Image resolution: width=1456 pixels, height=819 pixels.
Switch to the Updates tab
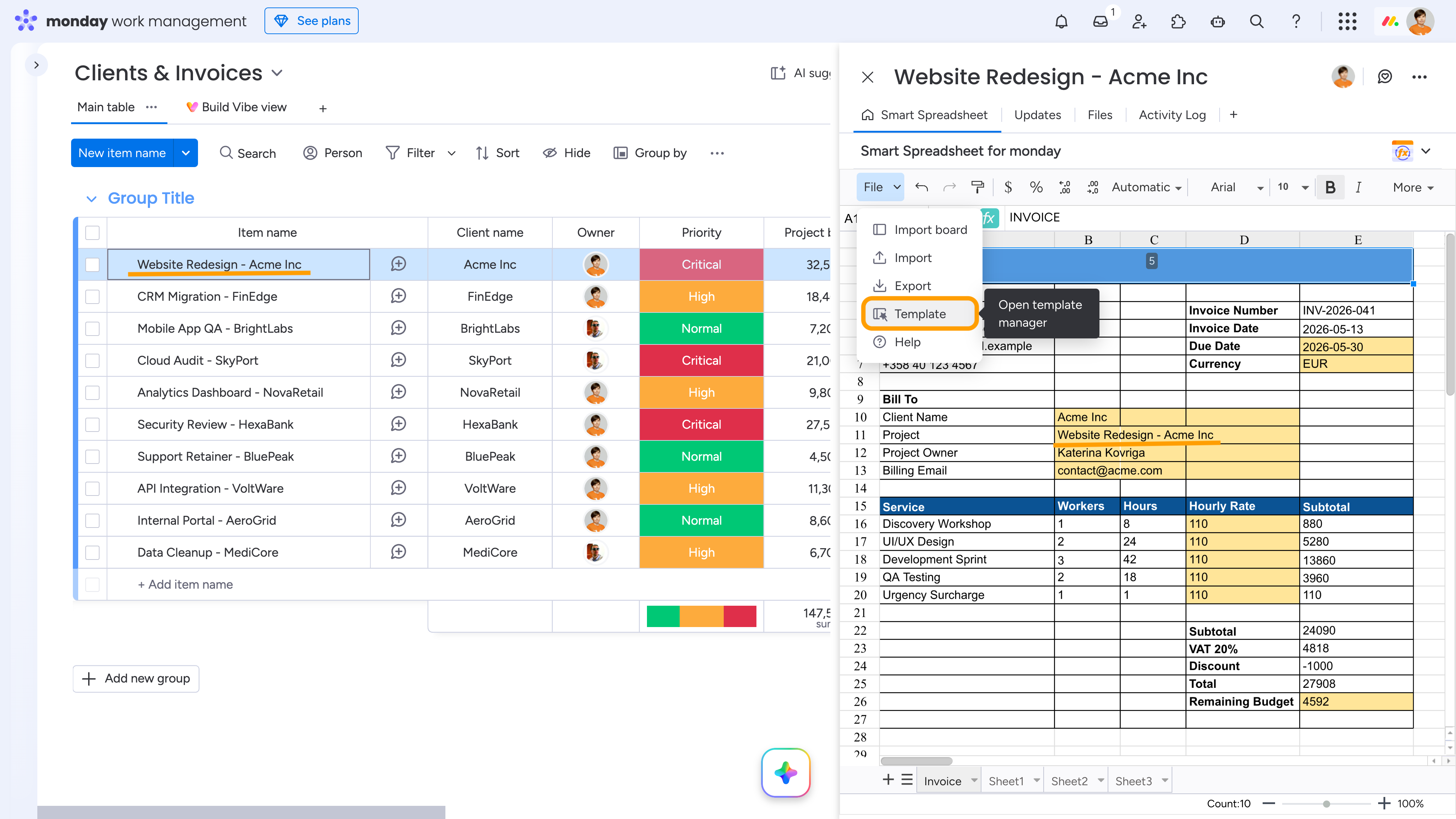point(1037,115)
